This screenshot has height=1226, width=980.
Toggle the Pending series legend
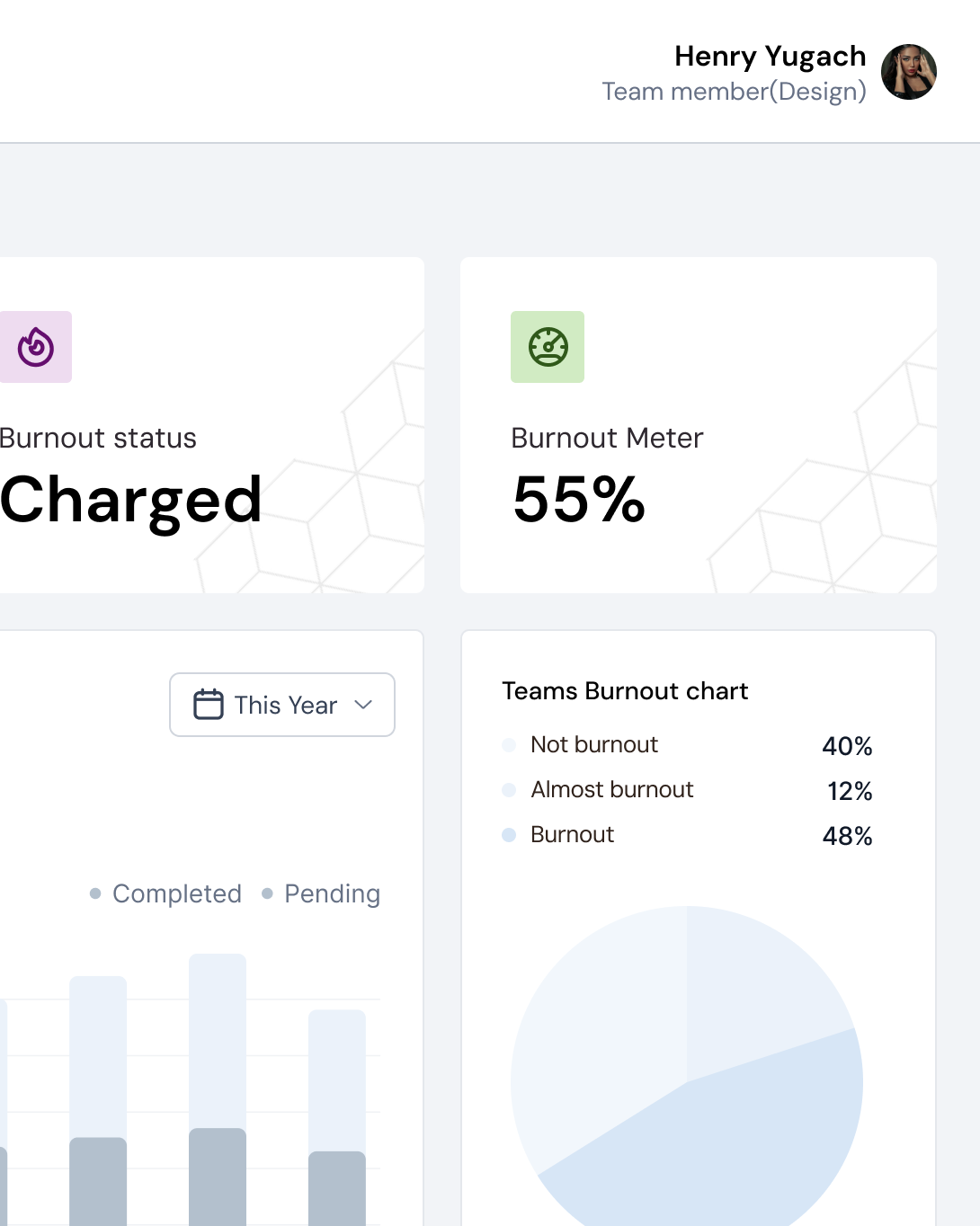[322, 893]
